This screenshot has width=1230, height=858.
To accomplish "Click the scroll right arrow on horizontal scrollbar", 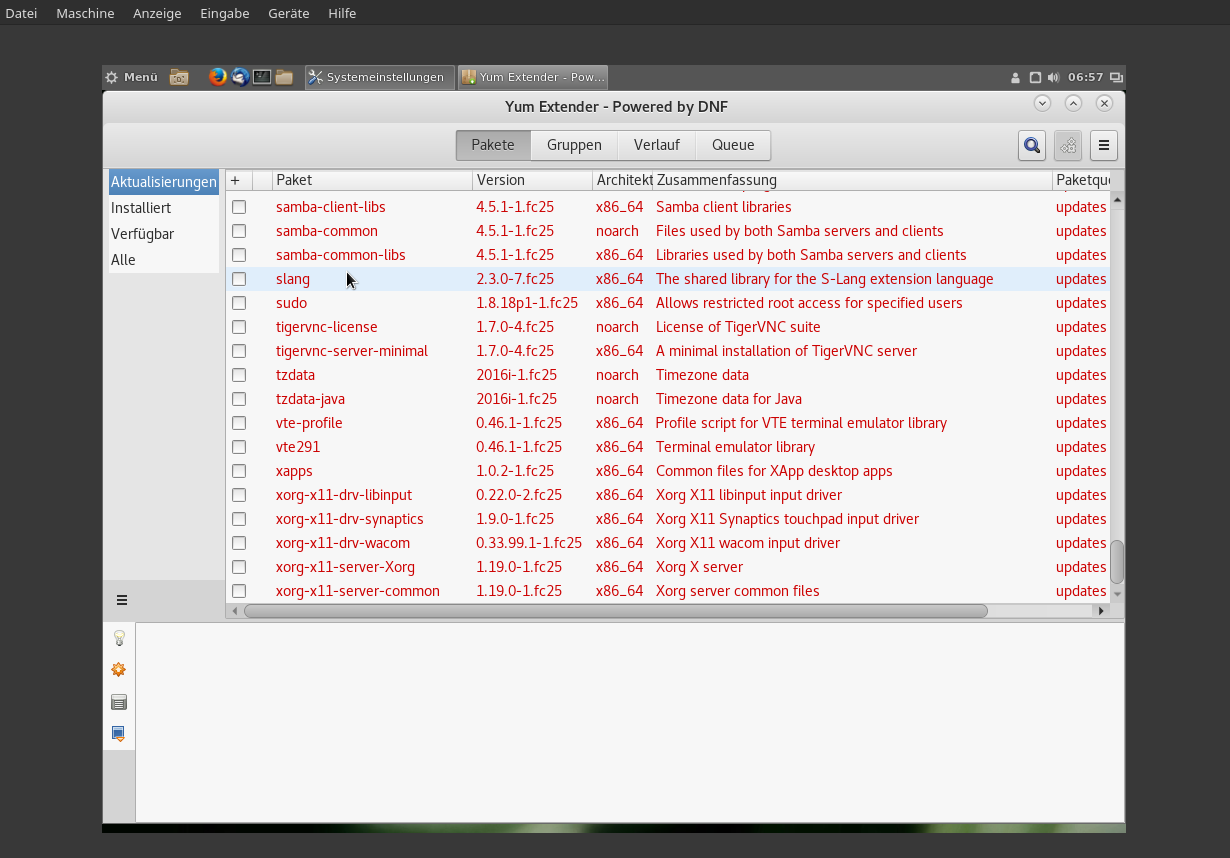I will tap(1101, 610).
